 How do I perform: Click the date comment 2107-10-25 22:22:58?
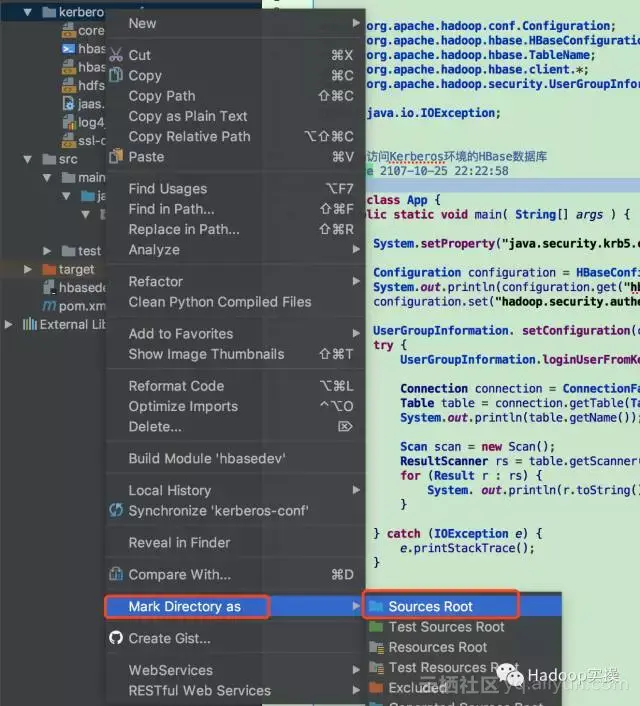coord(444,171)
